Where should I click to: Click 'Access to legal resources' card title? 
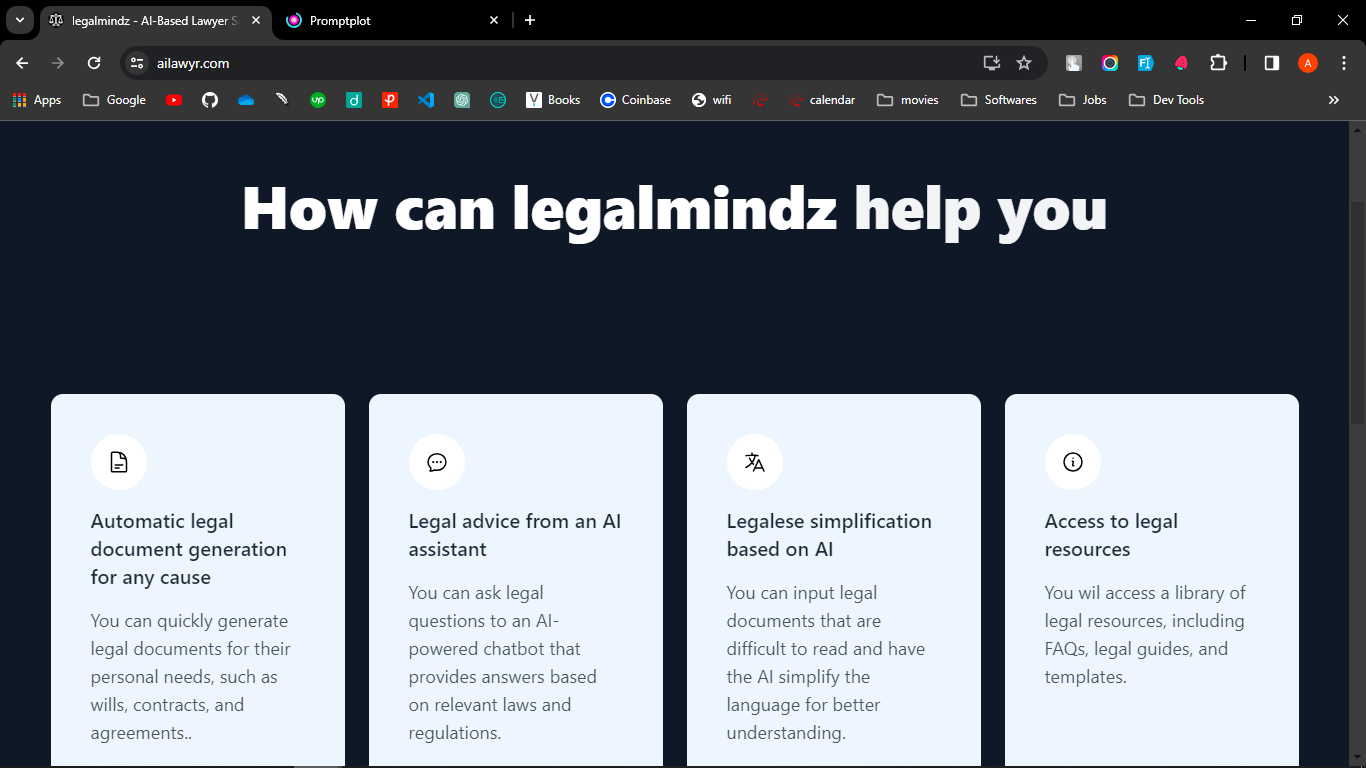[x=1111, y=535]
